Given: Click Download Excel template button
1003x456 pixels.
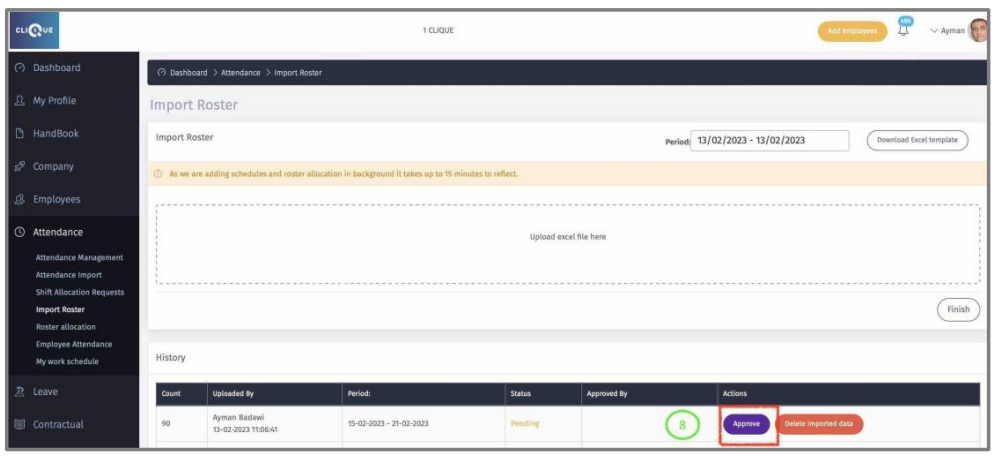Looking at the screenshot, I should tap(917, 141).
